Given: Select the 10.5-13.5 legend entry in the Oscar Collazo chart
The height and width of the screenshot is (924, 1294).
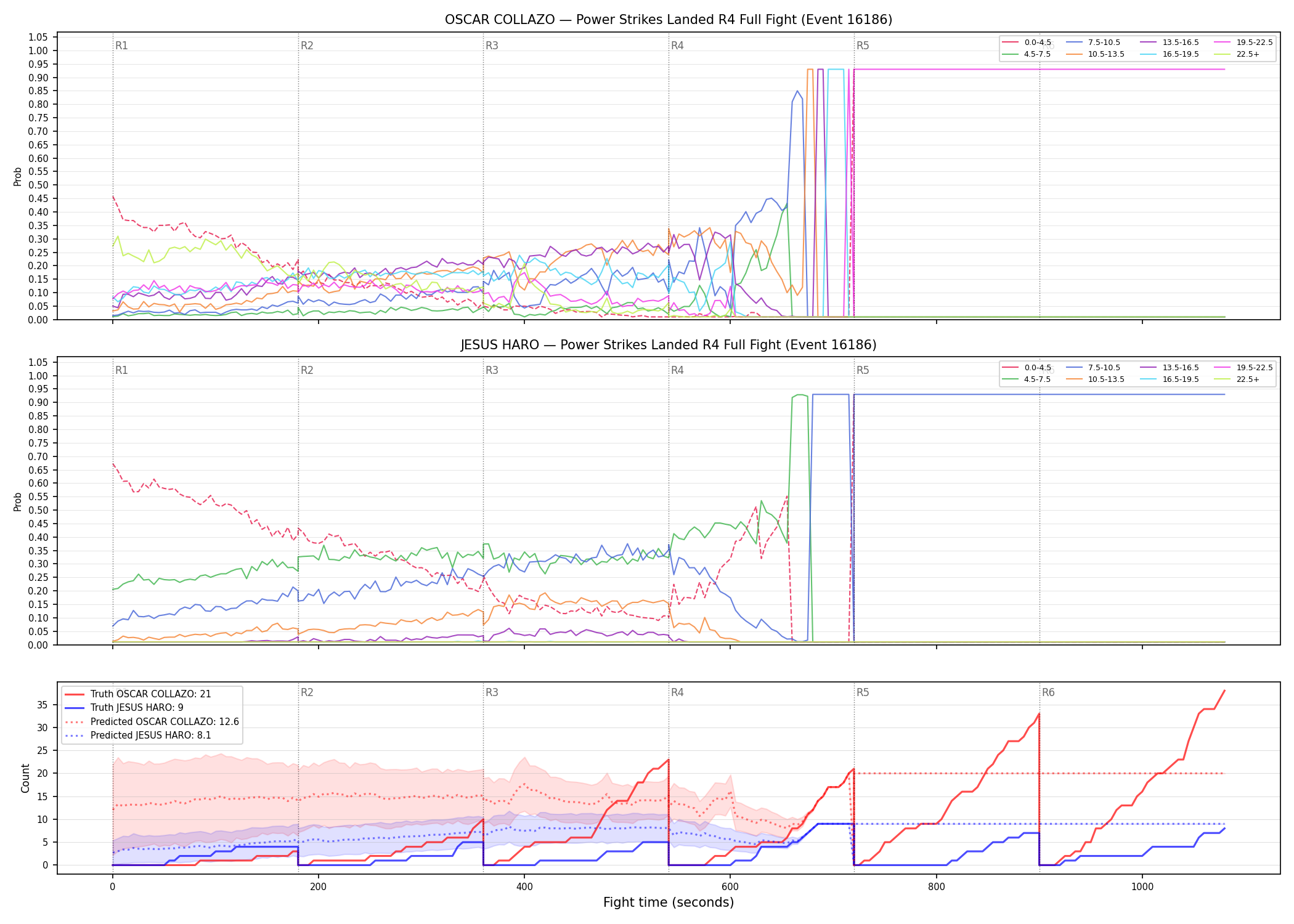Looking at the screenshot, I should point(1095,54).
